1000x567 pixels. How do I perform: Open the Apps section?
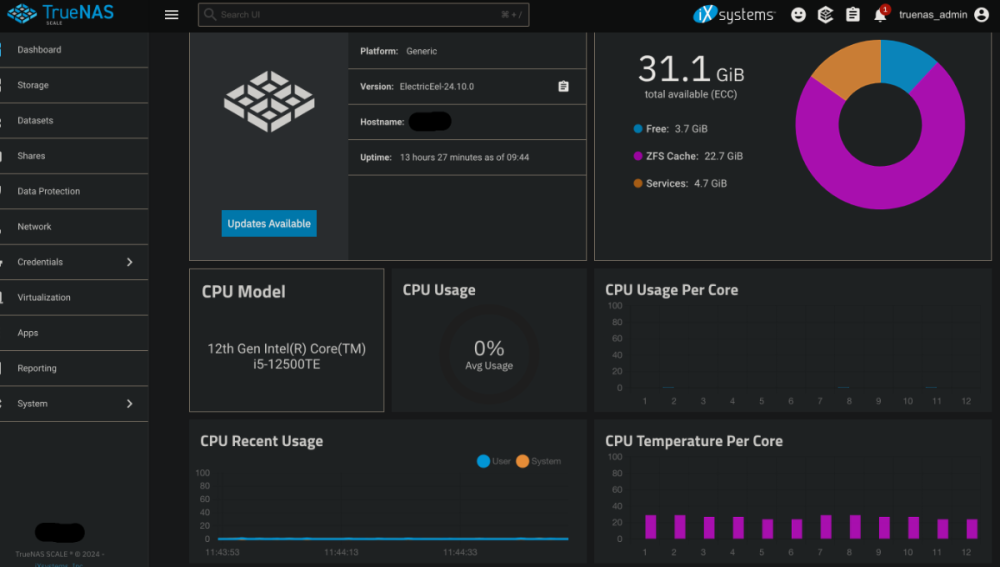coord(28,333)
